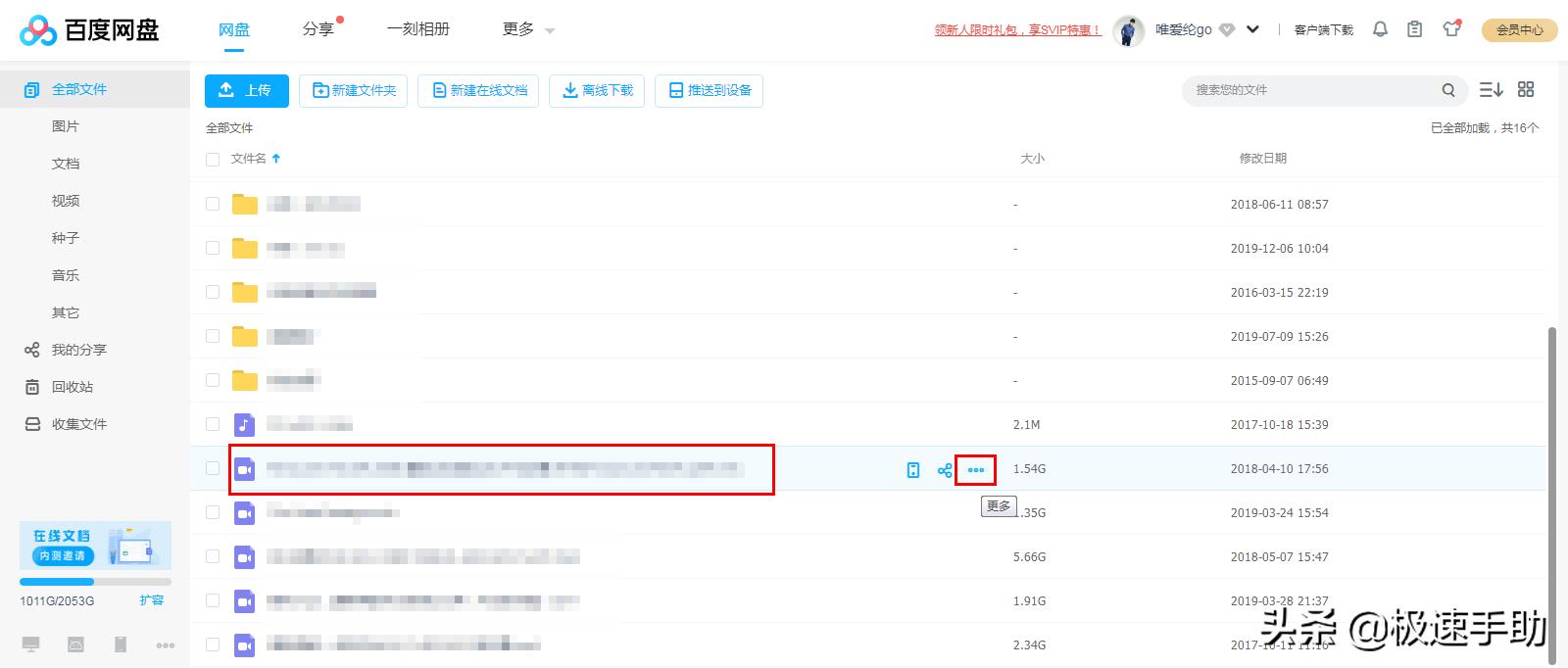Open the 分享 tab

[x=318, y=29]
